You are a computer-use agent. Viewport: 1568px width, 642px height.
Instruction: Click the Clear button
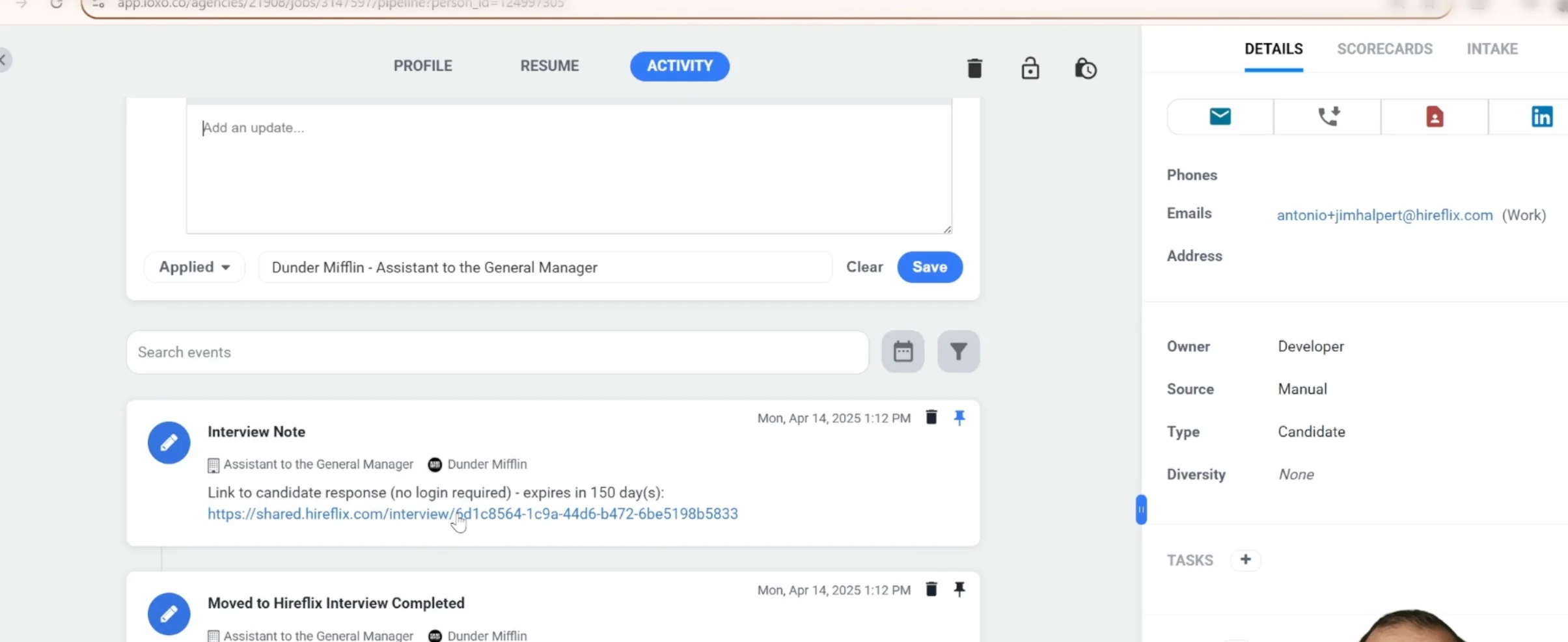[864, 267]
